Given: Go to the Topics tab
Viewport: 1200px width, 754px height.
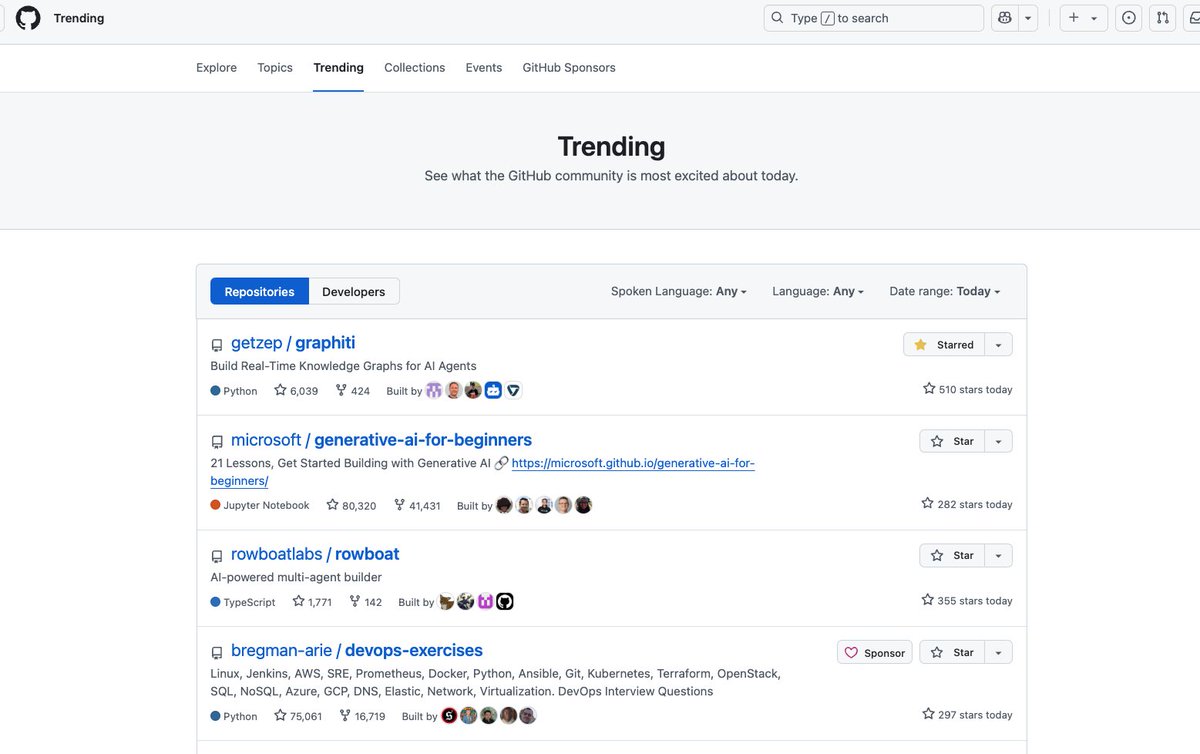Looking at the screenshot, I should [x=275, y=68].
